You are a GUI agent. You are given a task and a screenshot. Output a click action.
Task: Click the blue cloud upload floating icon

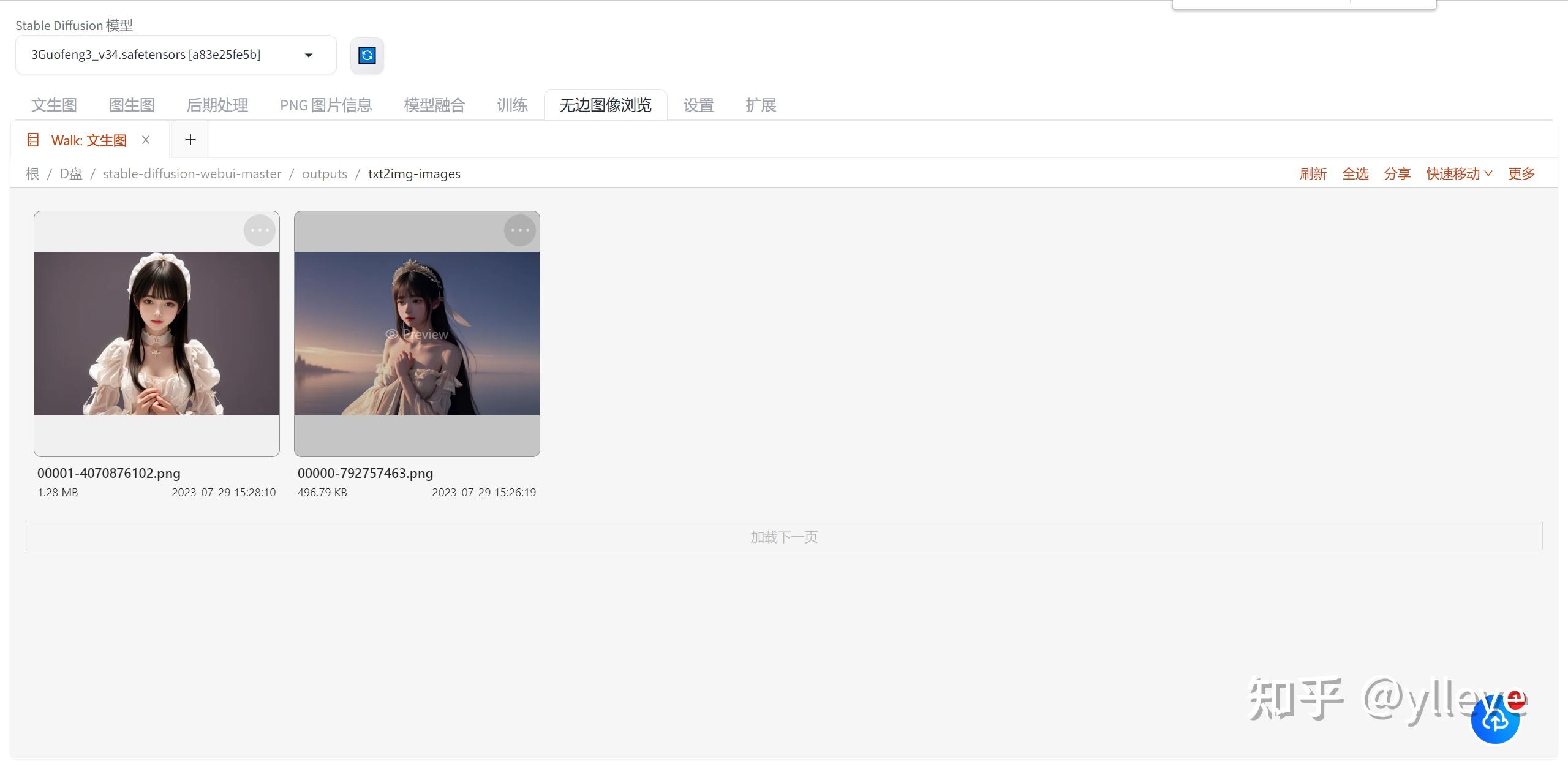point(1494,719)
